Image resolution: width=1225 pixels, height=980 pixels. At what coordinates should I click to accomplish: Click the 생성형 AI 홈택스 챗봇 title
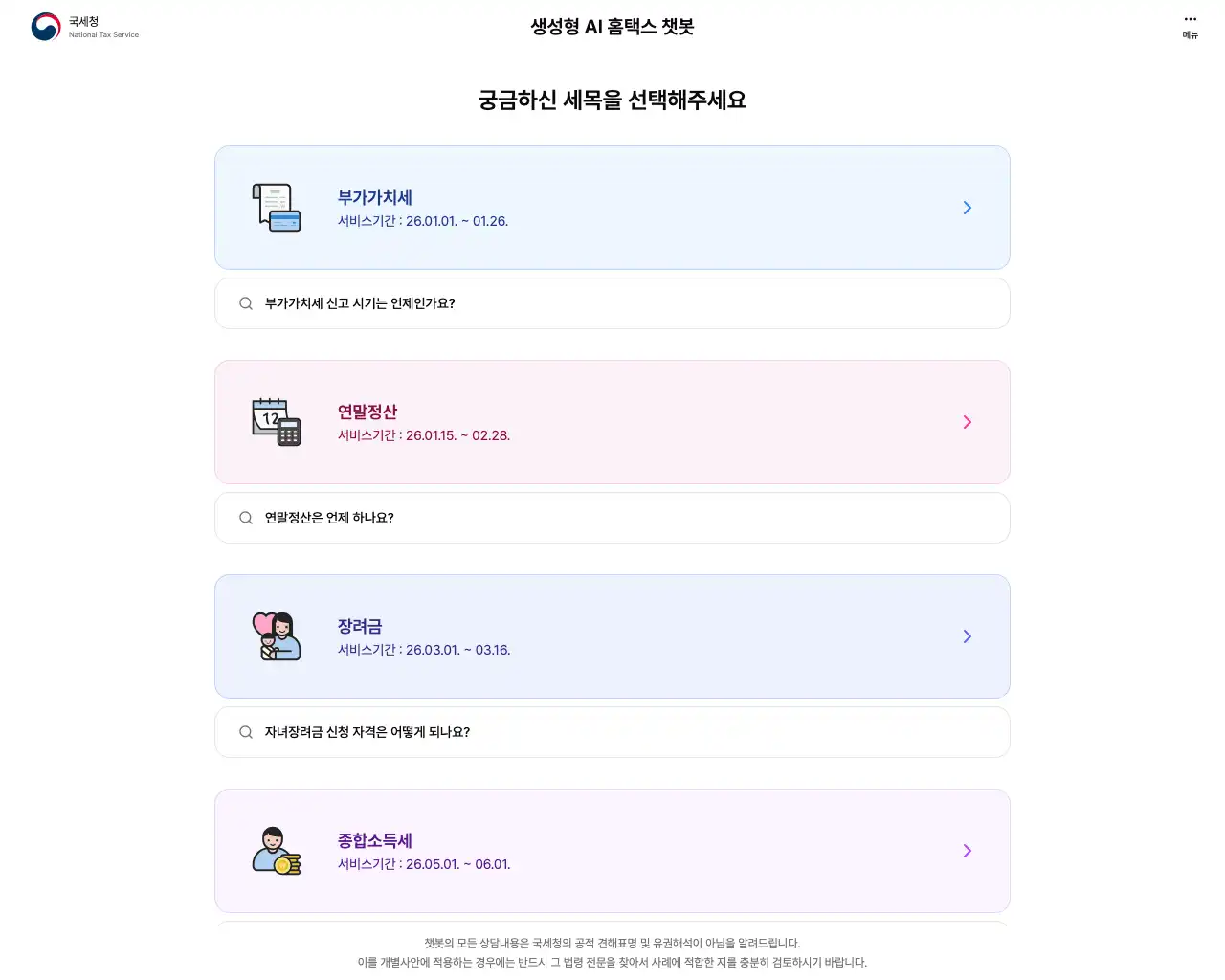[x=612, y=27]
